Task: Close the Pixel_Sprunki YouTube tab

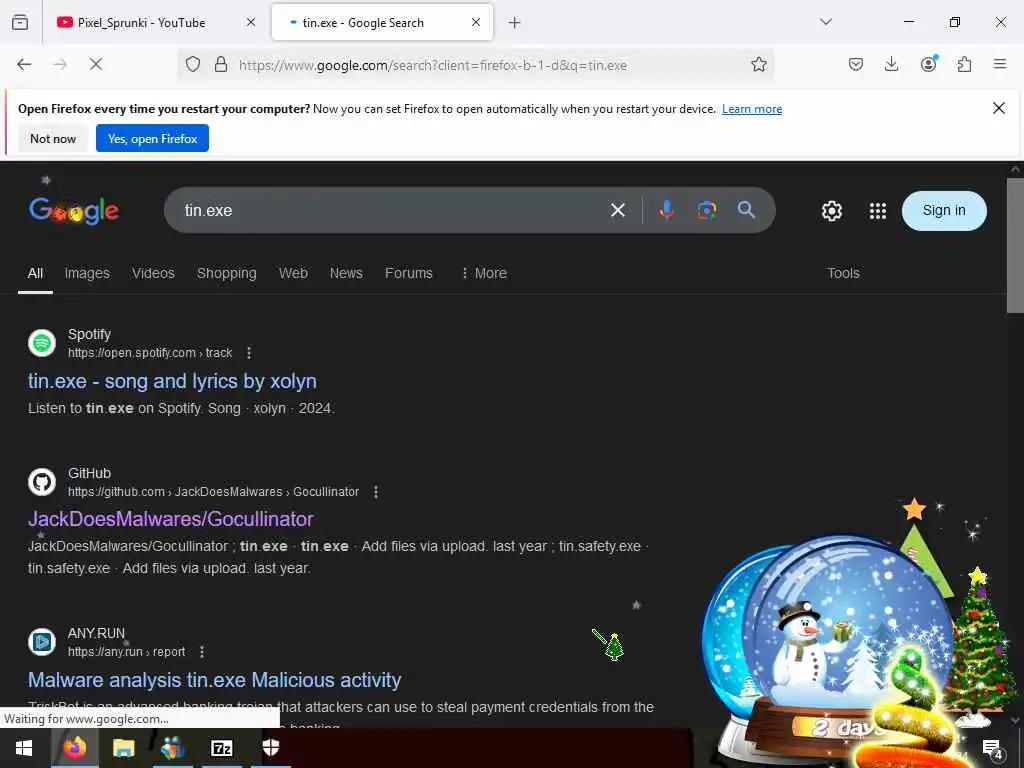Action: (x=251, y=22)
